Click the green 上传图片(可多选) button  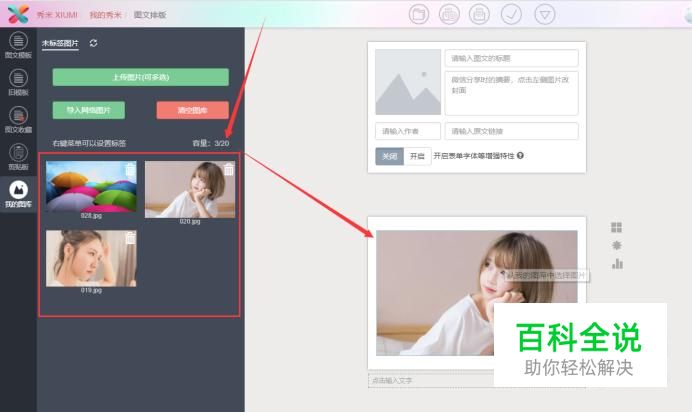pyautogui.click(x=140, y=77)
